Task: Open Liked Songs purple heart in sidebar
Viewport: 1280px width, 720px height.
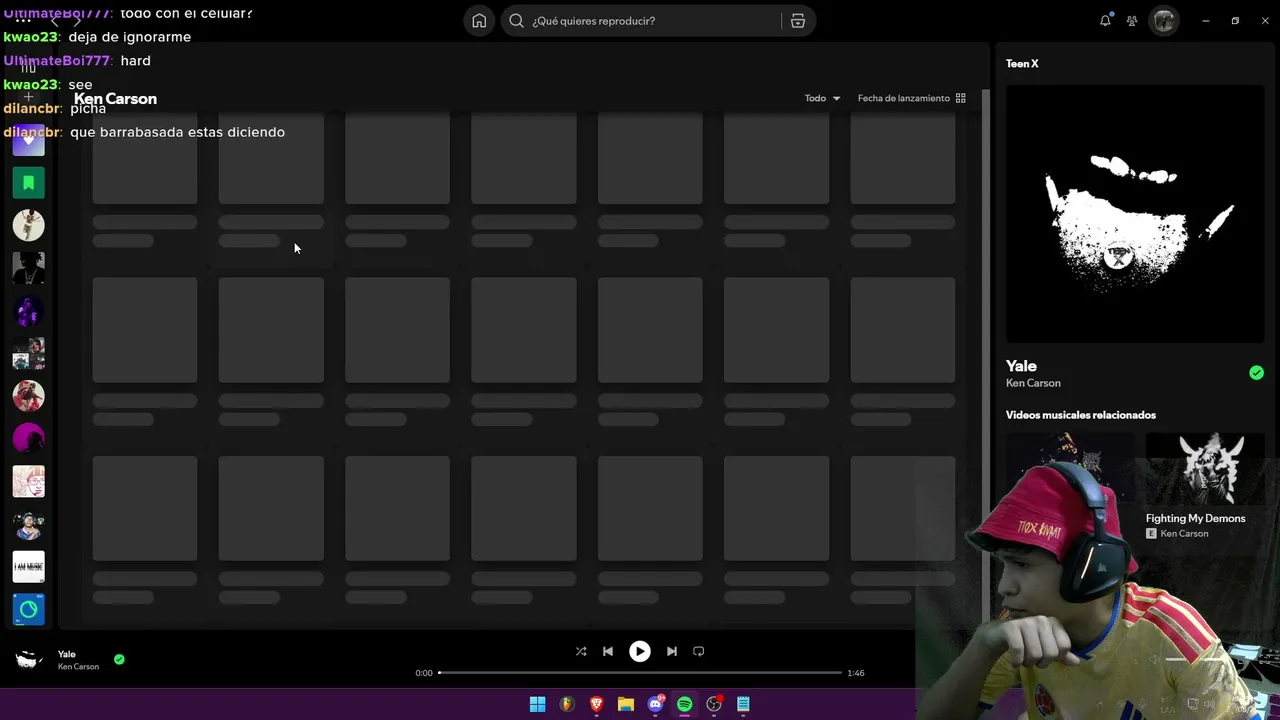Action: pos(29,141)
